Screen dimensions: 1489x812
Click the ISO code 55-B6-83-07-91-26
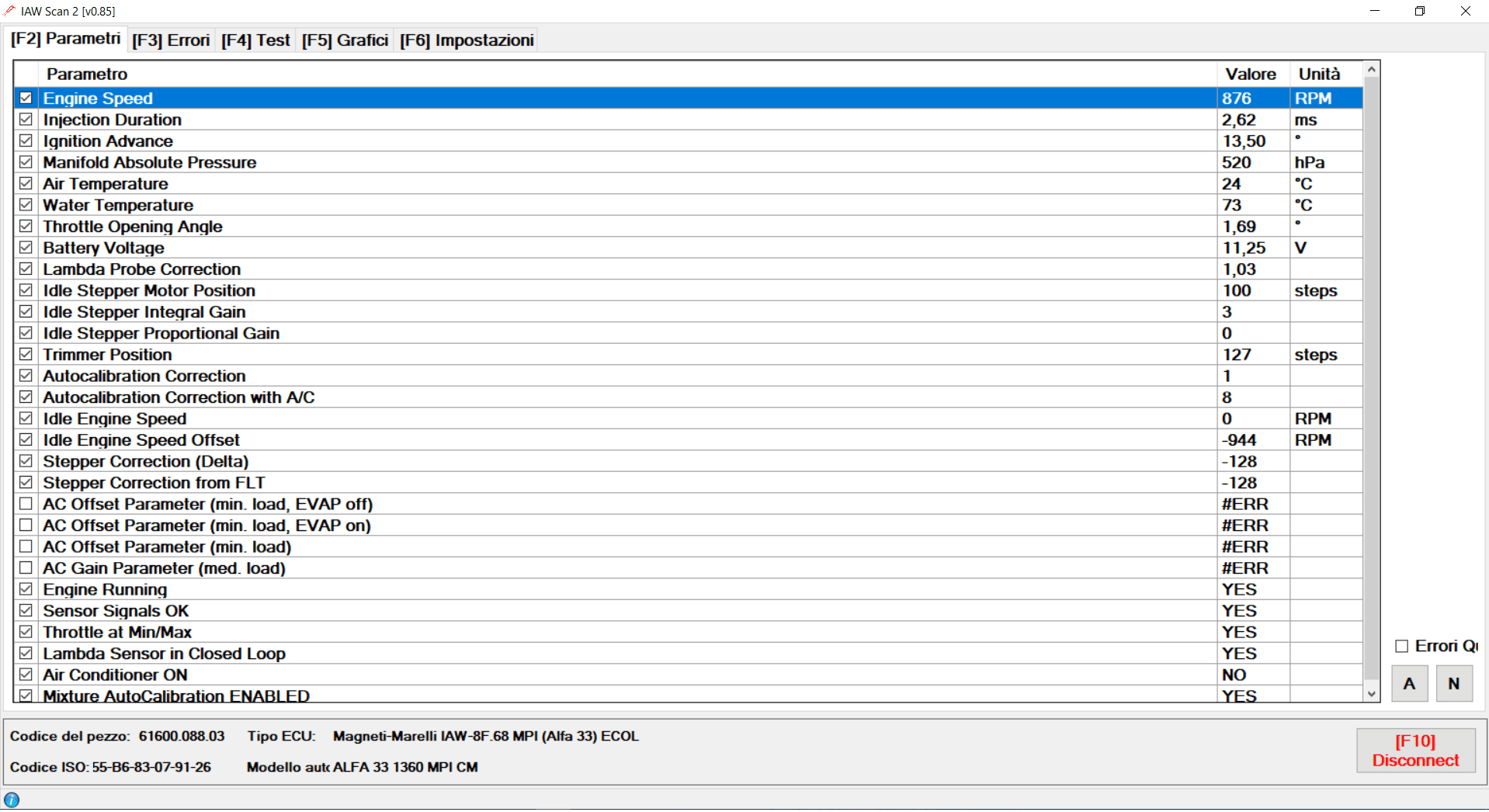click(151, 767)
